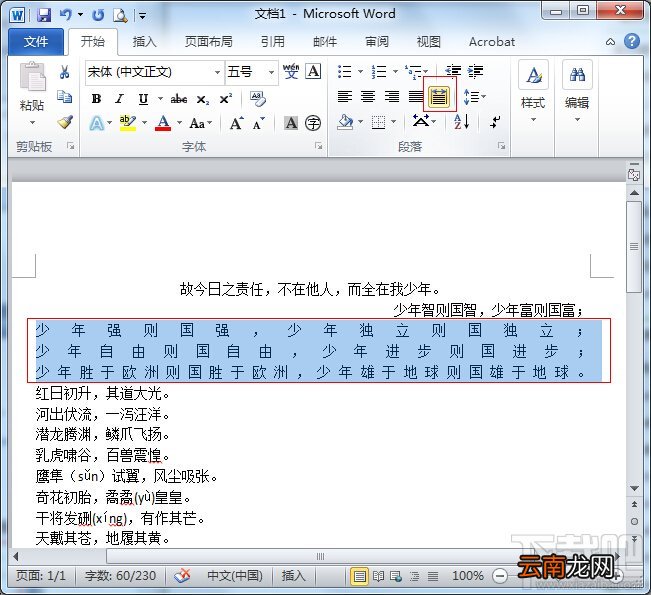Click the 页面: 1/1 page indicator

click(x=41, y=575)
